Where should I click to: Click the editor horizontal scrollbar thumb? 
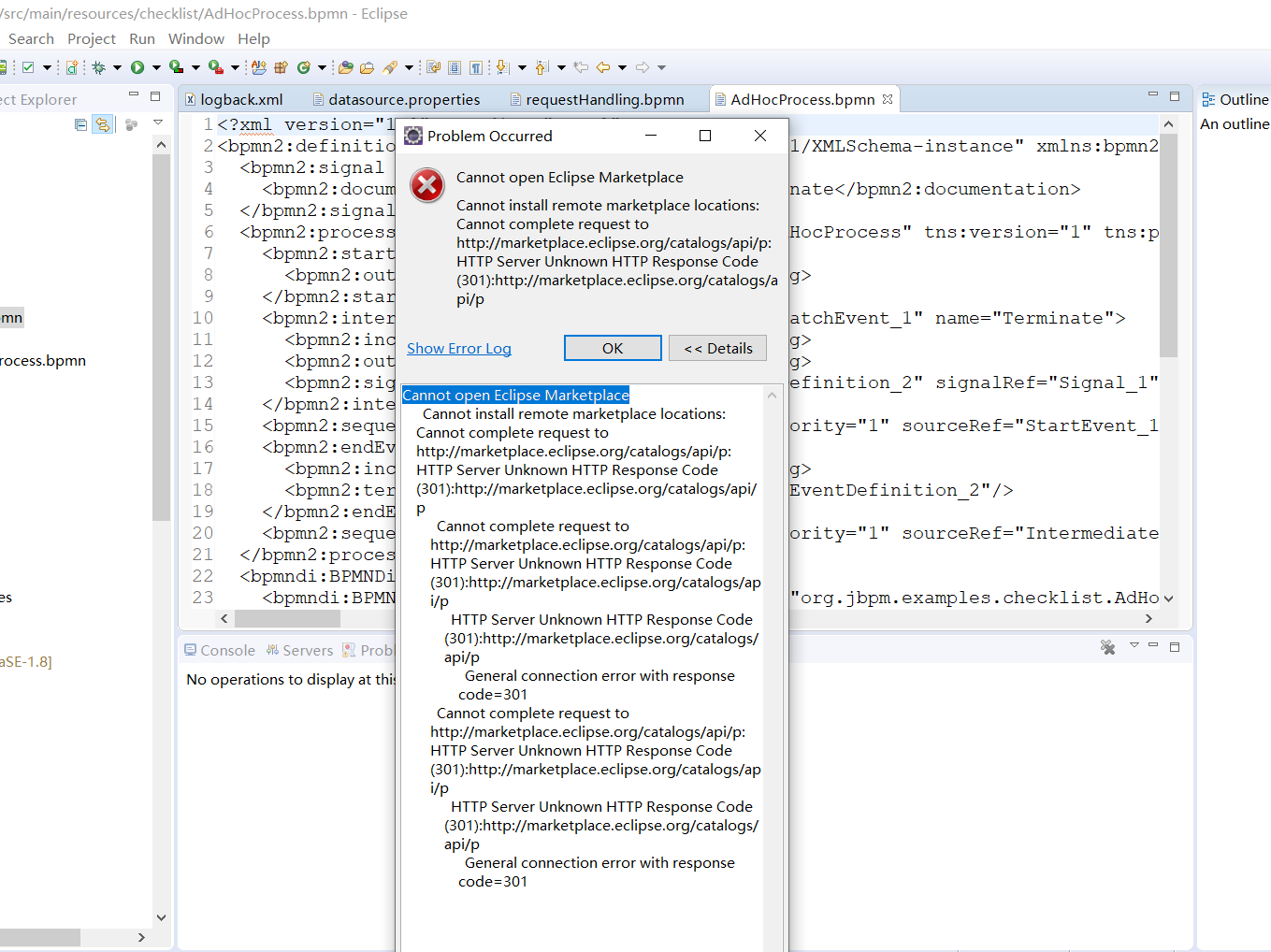coord(287,618)
